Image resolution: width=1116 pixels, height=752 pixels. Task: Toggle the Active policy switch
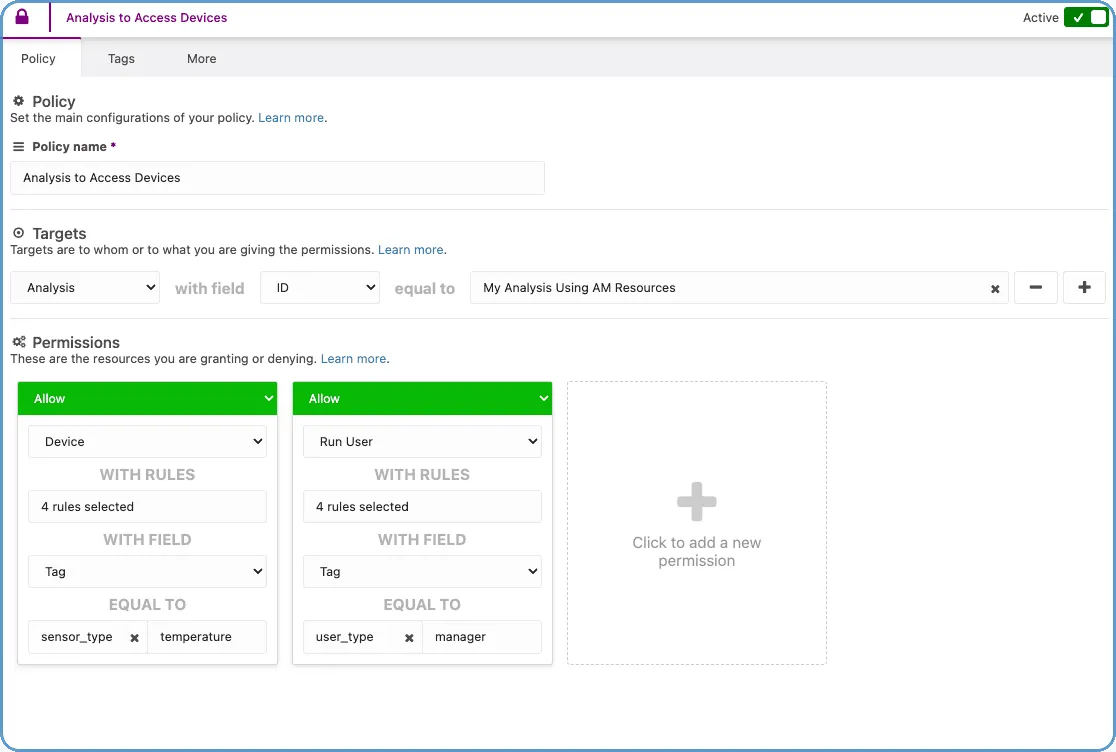pos(1085,18)
